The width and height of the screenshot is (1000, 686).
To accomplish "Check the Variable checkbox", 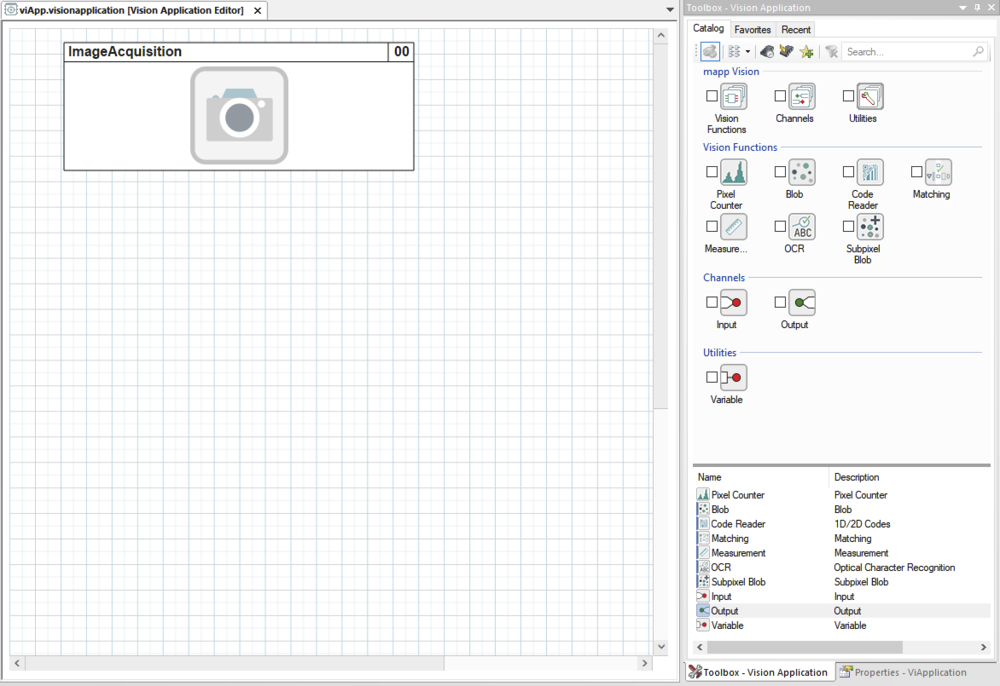I will (712, 377).
